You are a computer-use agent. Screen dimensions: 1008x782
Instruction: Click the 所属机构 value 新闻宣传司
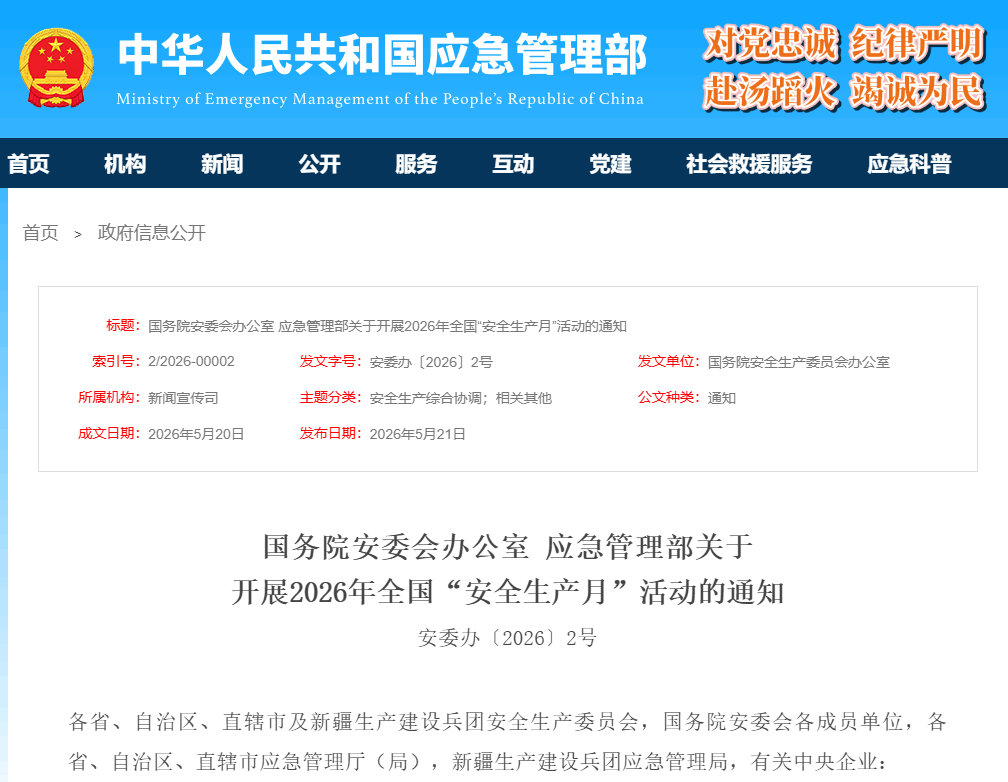tap(183, 398)
